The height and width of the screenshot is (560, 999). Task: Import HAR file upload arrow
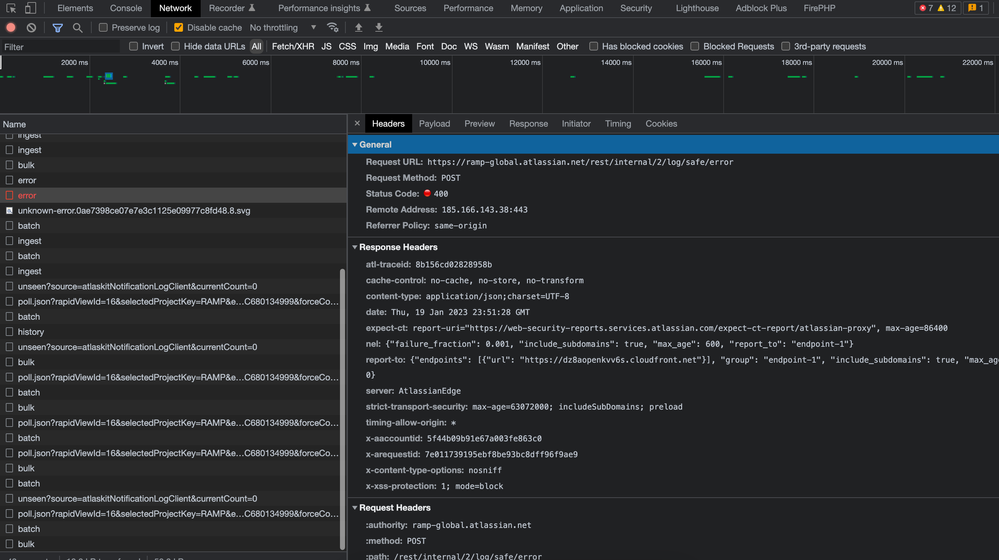(359, 27)
